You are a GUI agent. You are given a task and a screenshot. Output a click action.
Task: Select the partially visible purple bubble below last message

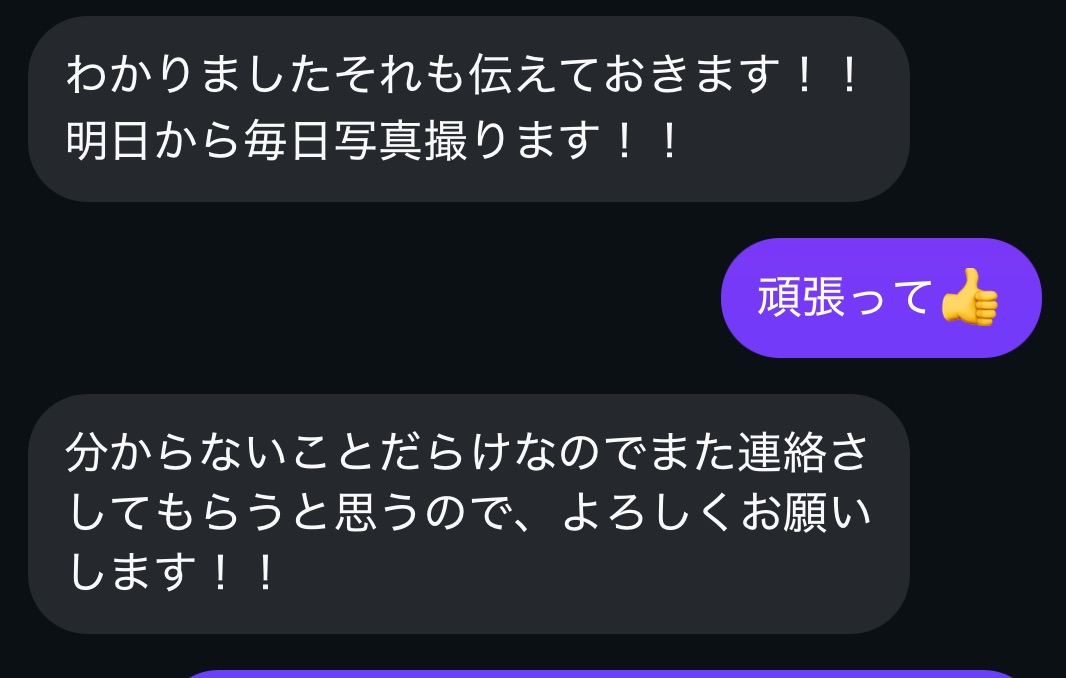coord(602,674)
